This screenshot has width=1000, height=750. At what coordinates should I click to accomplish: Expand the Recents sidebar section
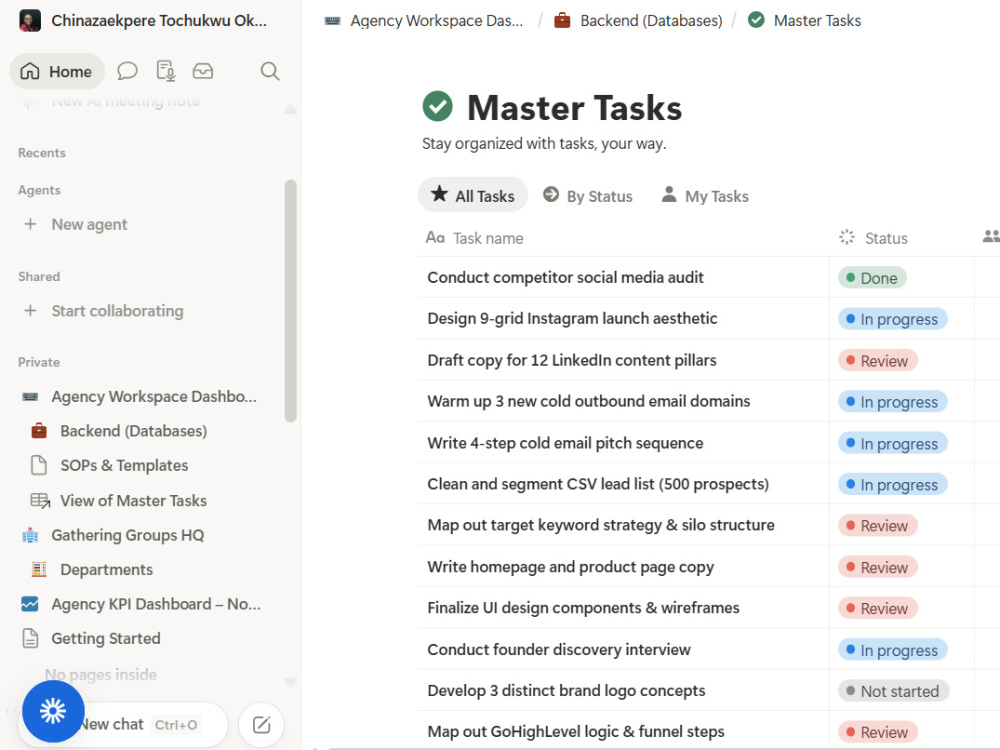[41, 152]
